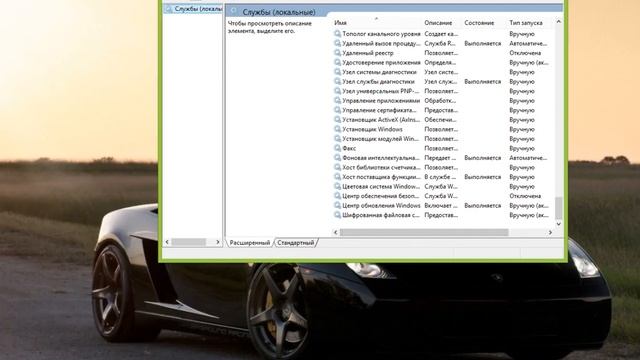
Task: Click Вручную in the Факс row
Action: pyautogui.click(x=522, y=148)
